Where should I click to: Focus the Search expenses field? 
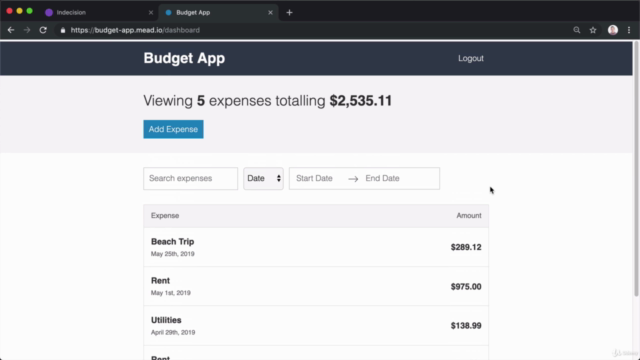(190, 178)
